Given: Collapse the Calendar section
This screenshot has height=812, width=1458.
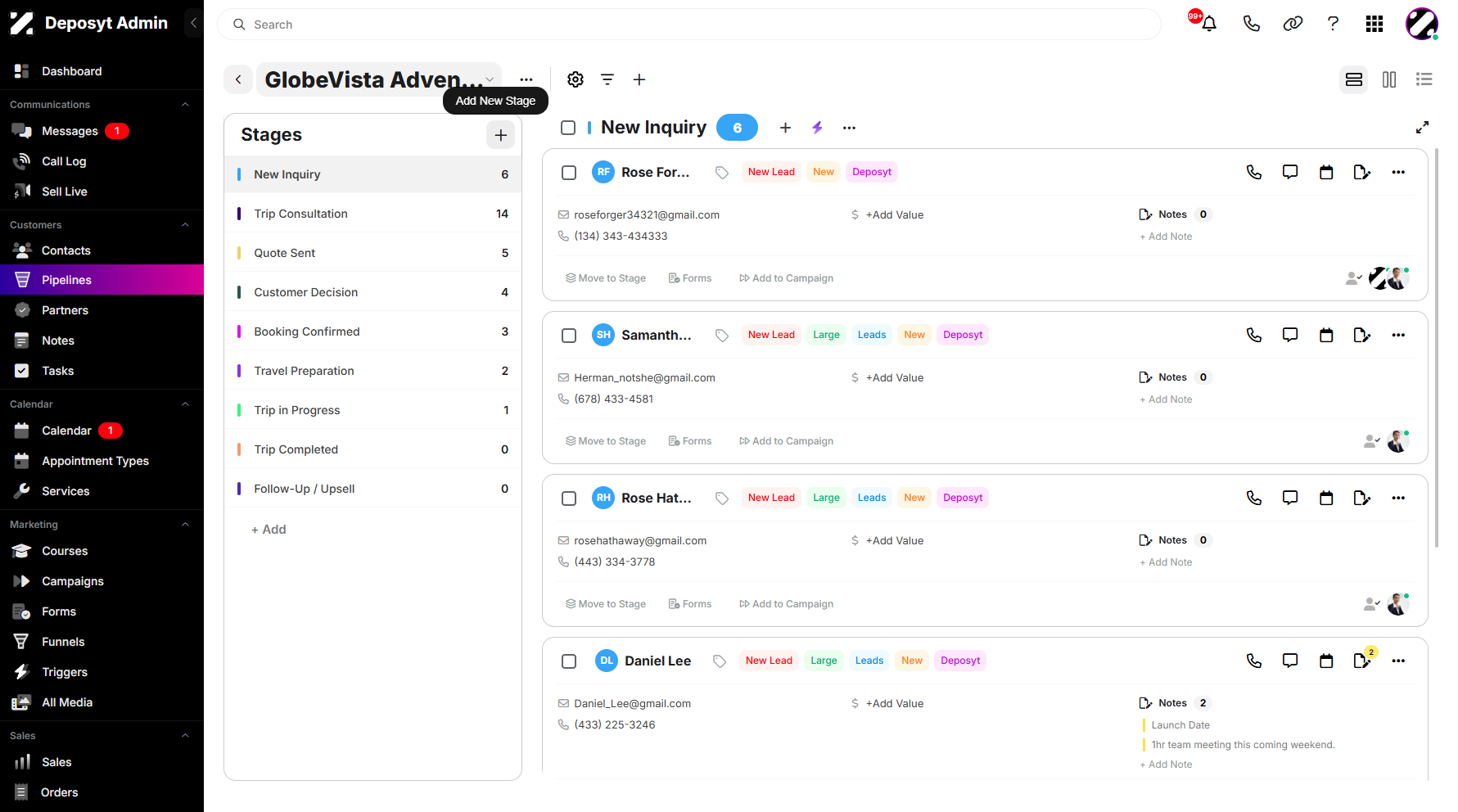Looking at the screenshot, I should tap(185, 404).
